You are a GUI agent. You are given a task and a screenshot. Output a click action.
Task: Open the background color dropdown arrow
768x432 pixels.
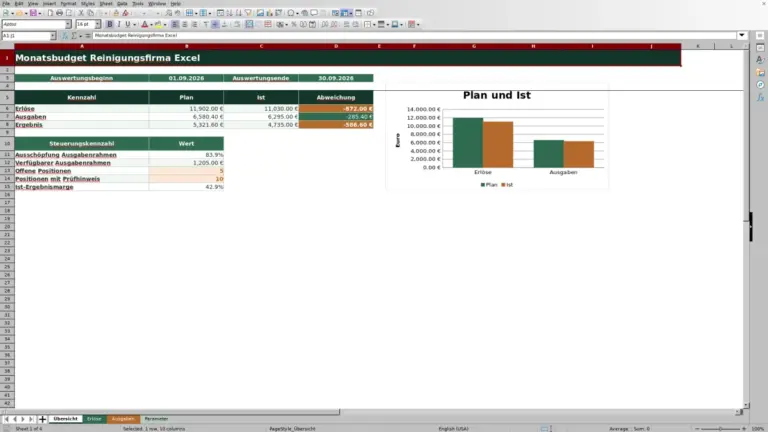(x=165, y=24)
